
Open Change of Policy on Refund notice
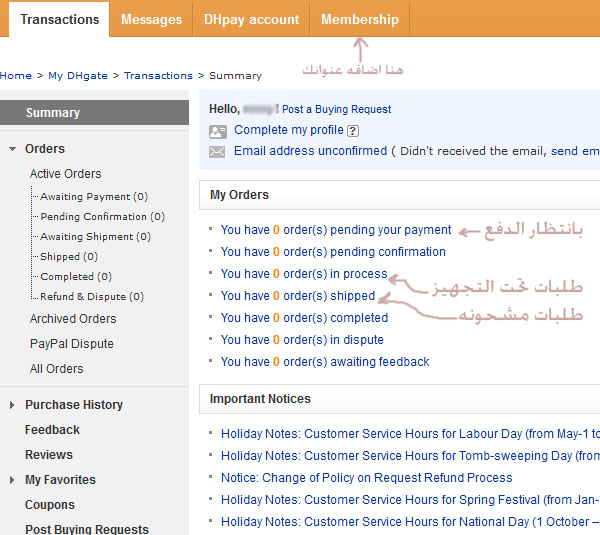click(366, 478)
